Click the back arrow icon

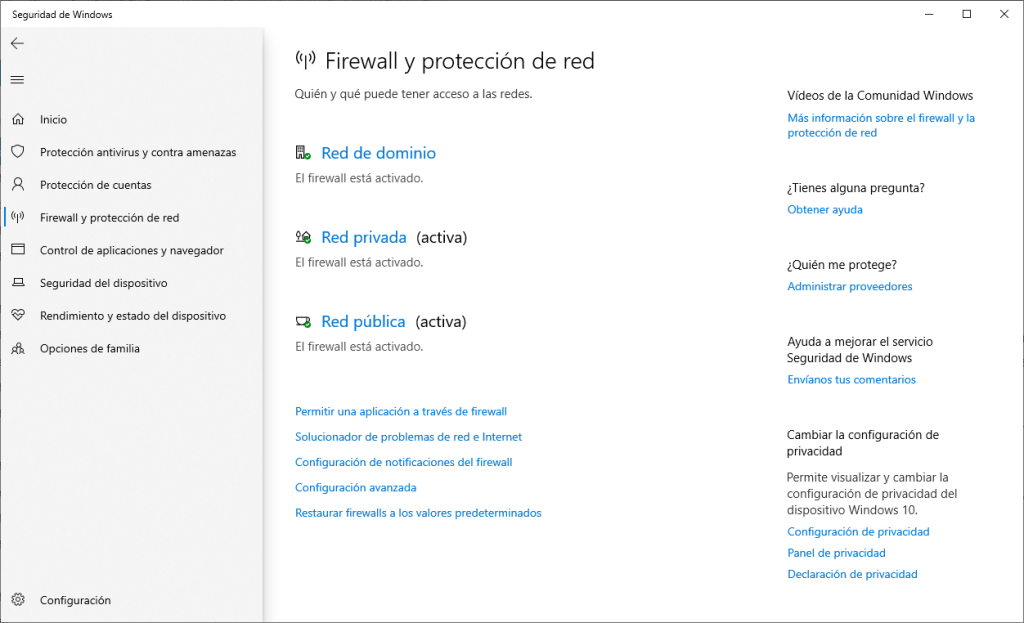tap(17, 44)
